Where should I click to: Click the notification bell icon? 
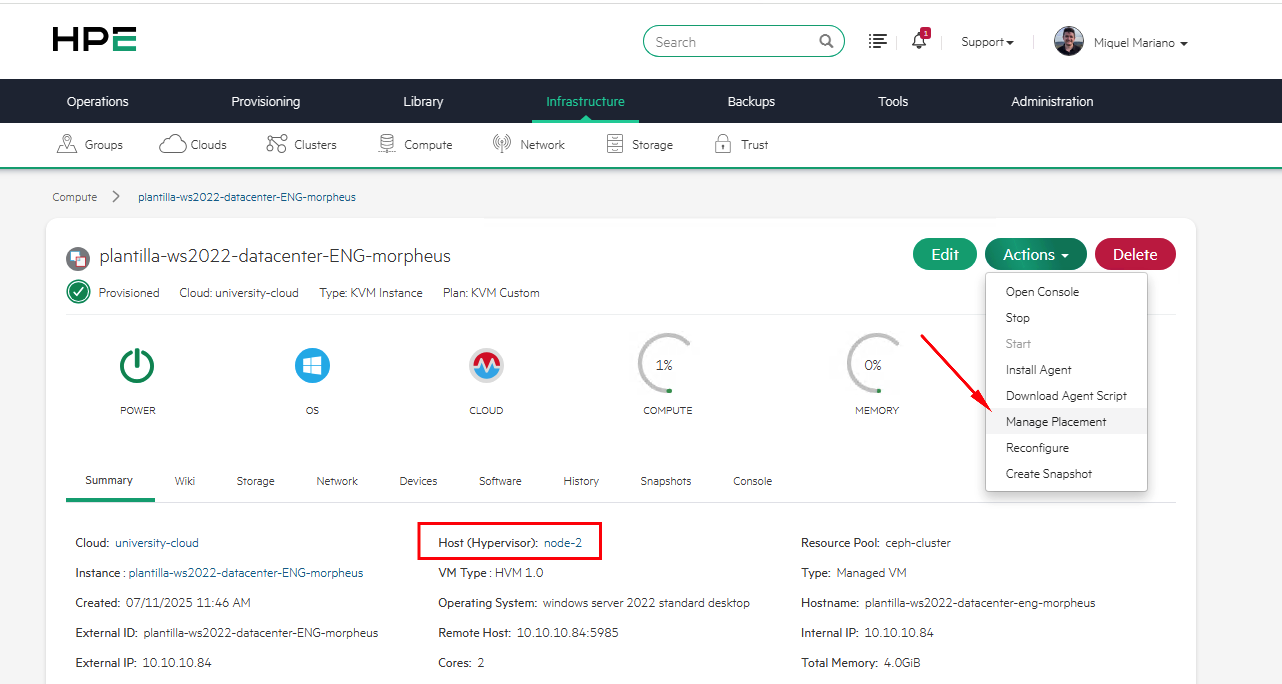tap(919, 42)
